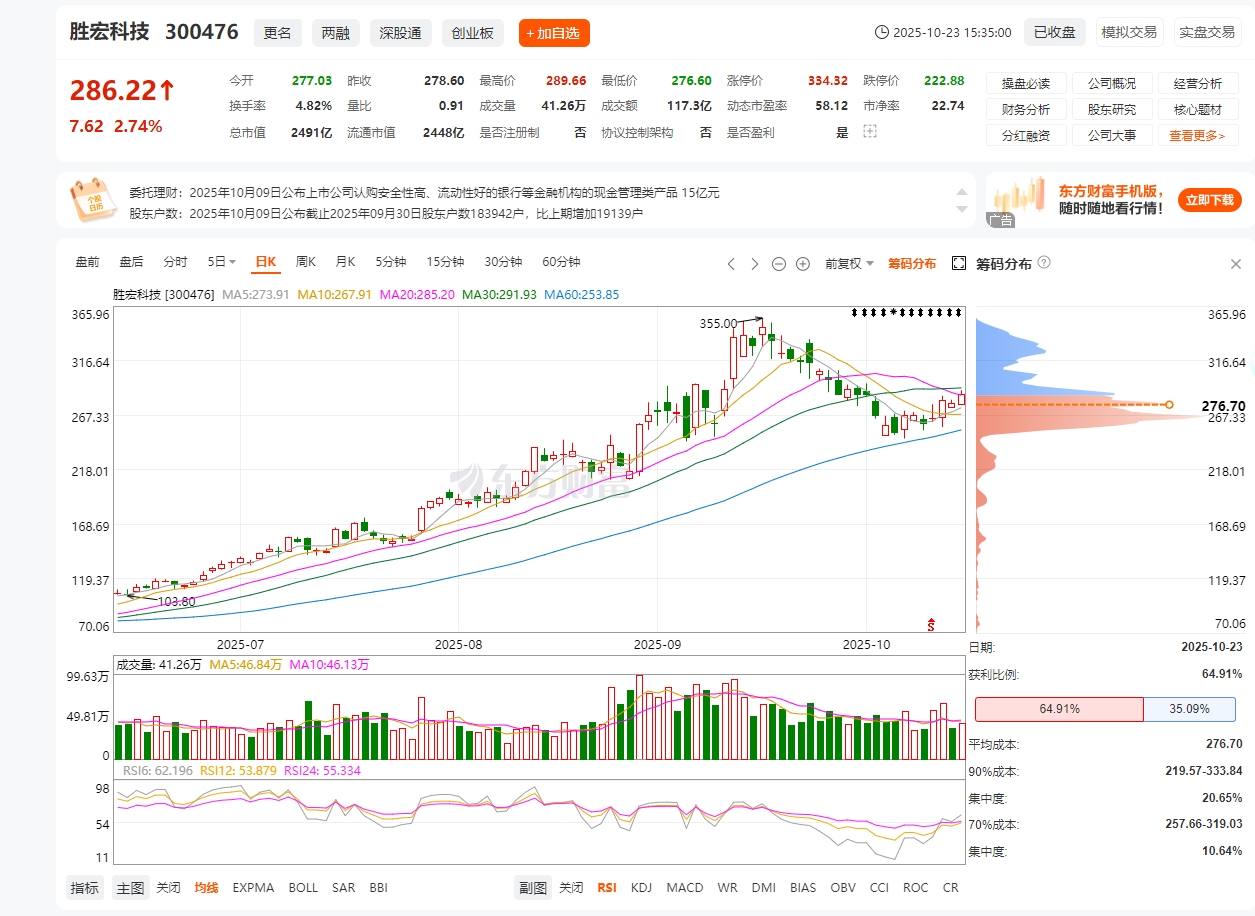
Task: Switch to the 周K tab
Action: coord(305,262)
